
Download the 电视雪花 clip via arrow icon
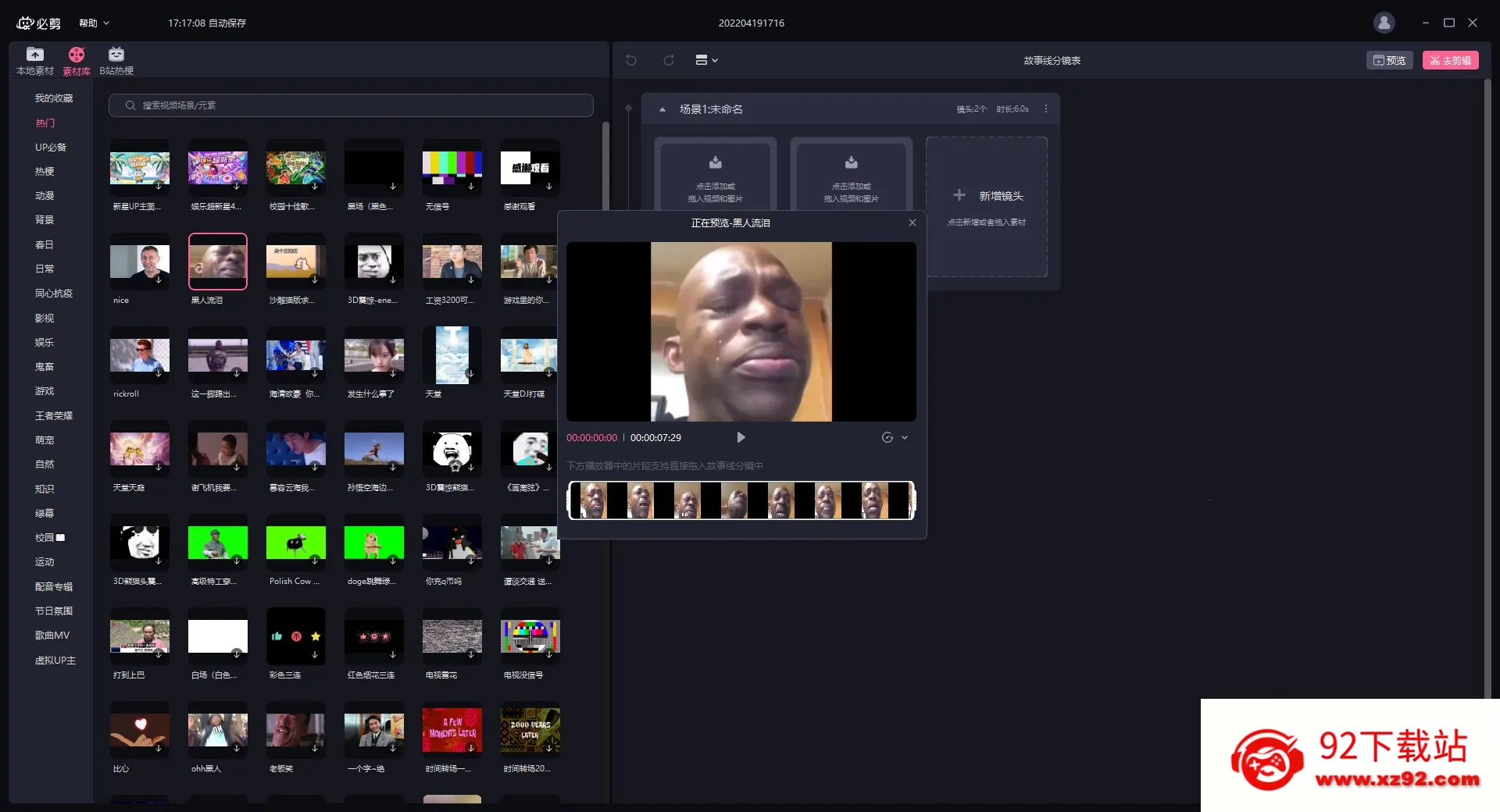pyautogui.click(x=471, y=654)
